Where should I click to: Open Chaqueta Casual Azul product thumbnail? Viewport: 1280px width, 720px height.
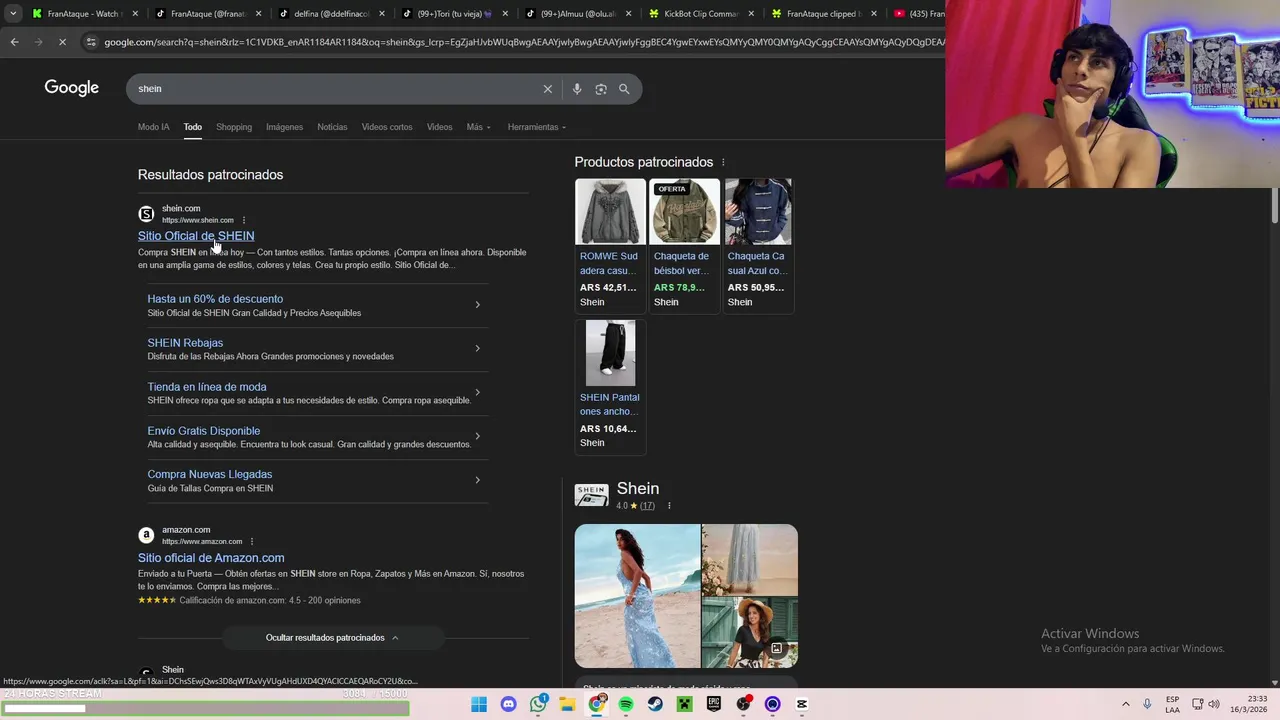(x=758, y=212)
